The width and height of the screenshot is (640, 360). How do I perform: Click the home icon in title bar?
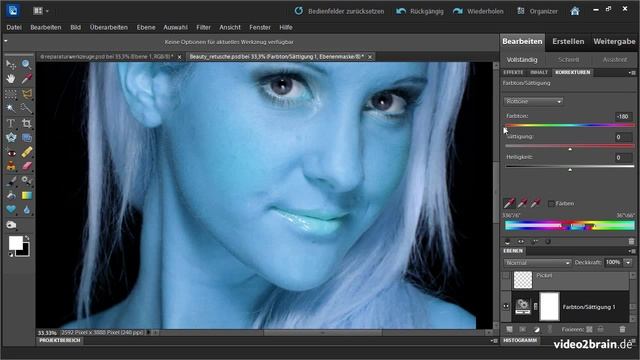tap(575, 11)
